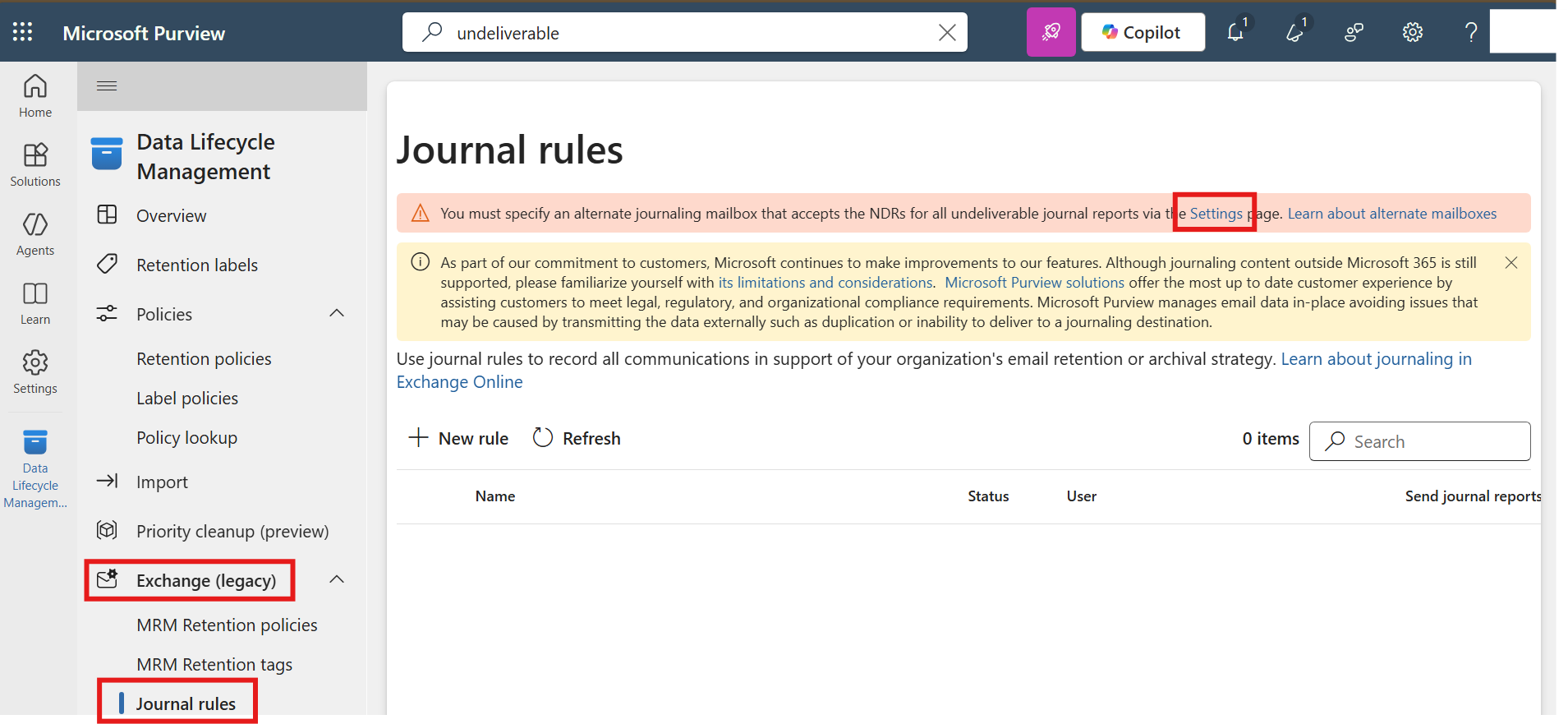The width and height of the screenshot is (1568, 724).
Task: Click the Policies sliders icon
Action: click(107, 313)
